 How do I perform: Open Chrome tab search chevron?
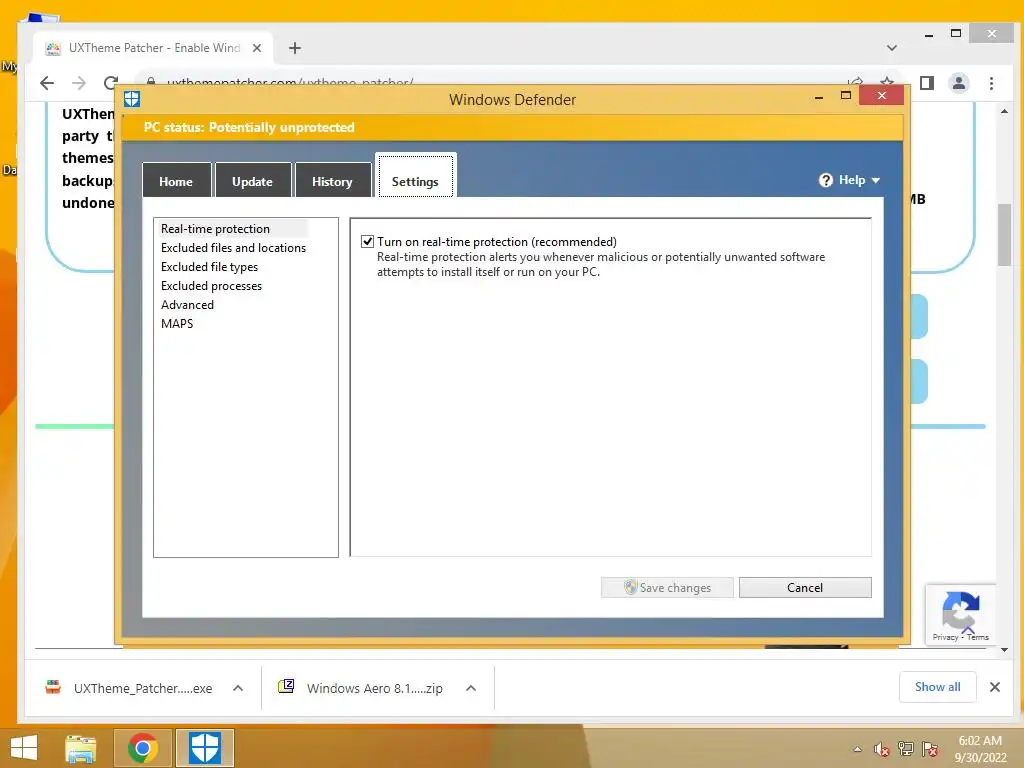pos(891,48)
